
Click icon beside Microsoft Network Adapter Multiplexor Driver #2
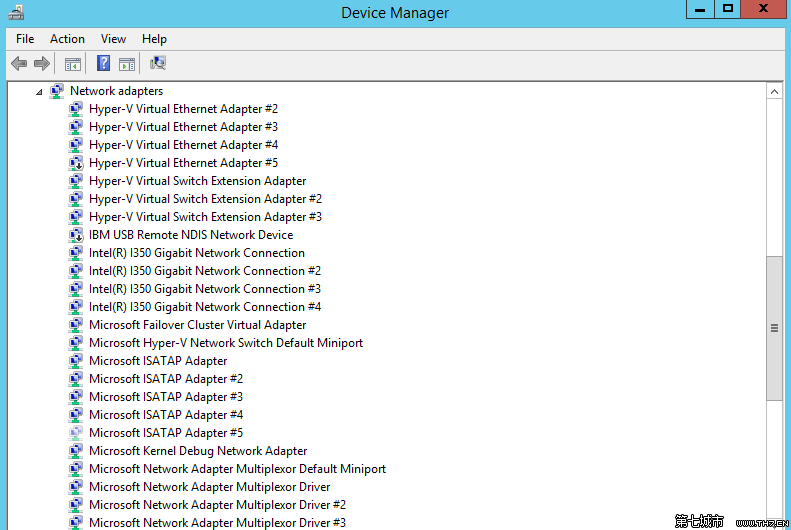click(76, 505)
